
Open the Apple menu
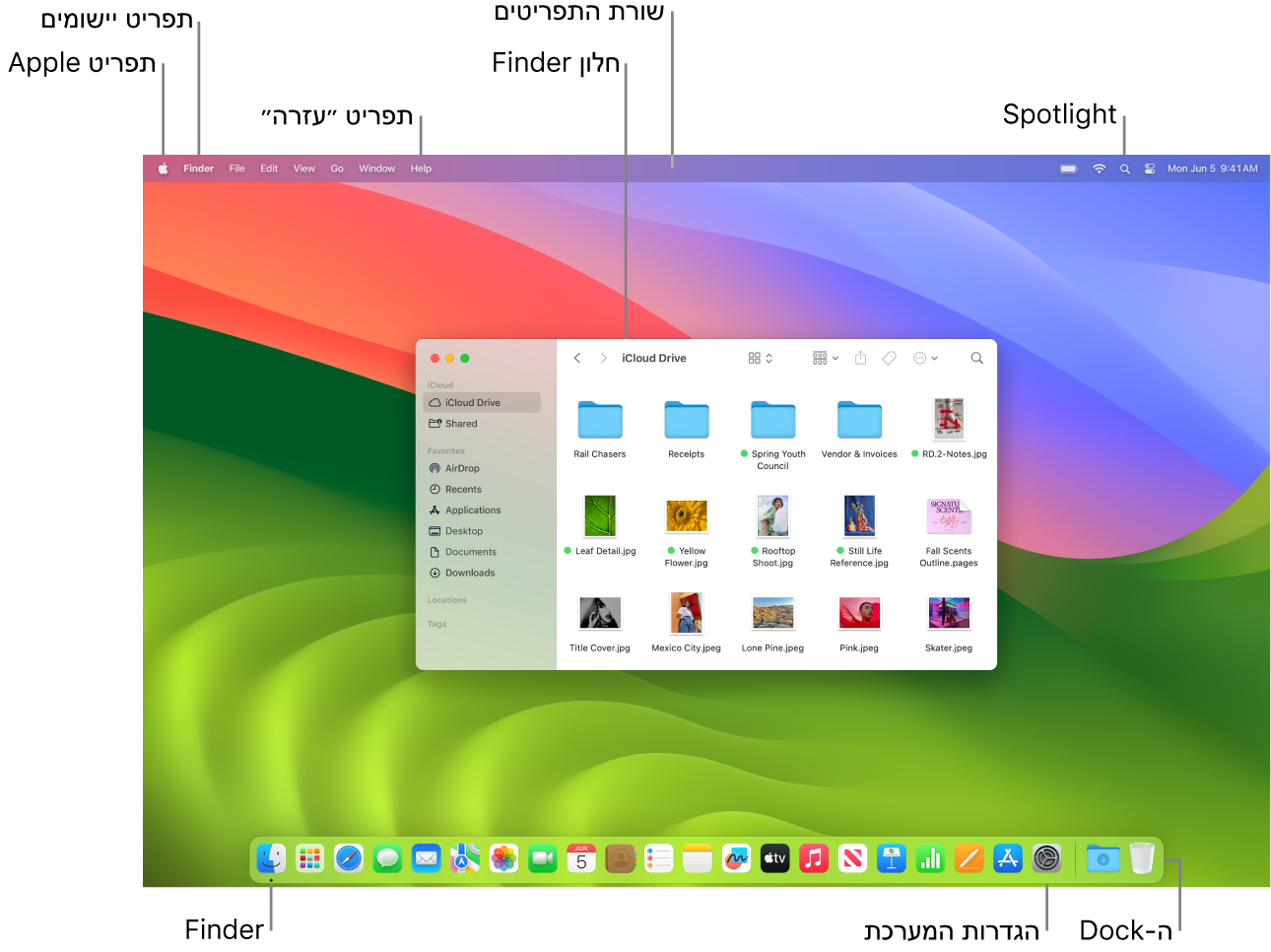click(163, 169)
